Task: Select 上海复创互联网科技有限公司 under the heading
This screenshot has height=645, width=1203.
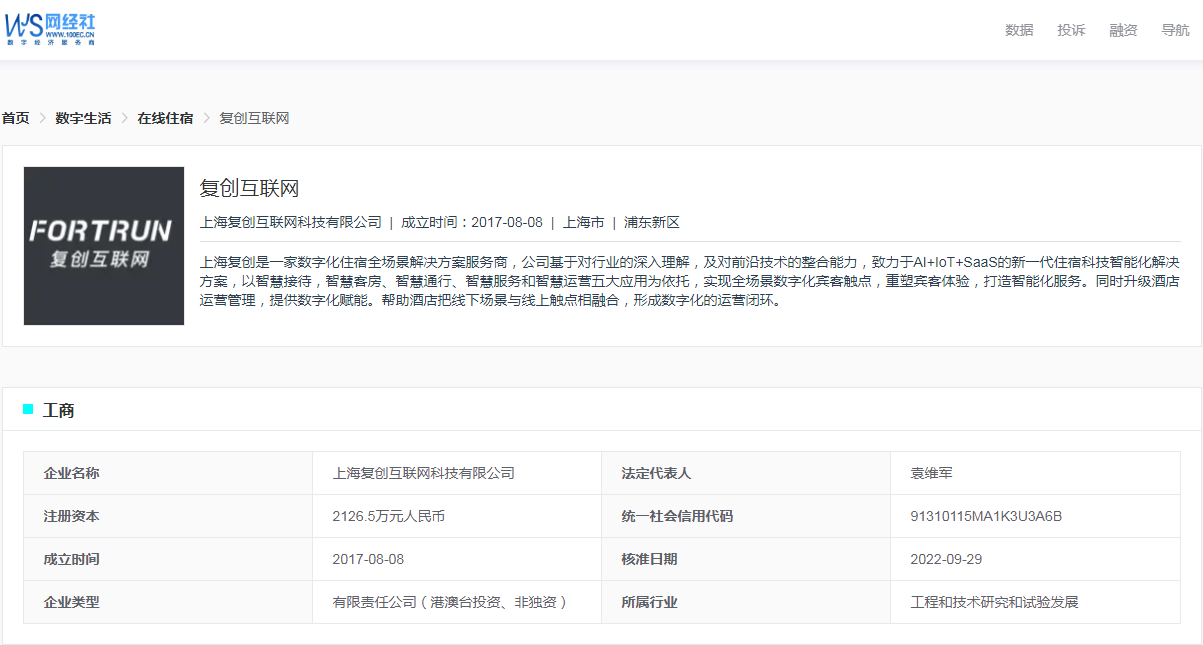Action: [291, 222]
